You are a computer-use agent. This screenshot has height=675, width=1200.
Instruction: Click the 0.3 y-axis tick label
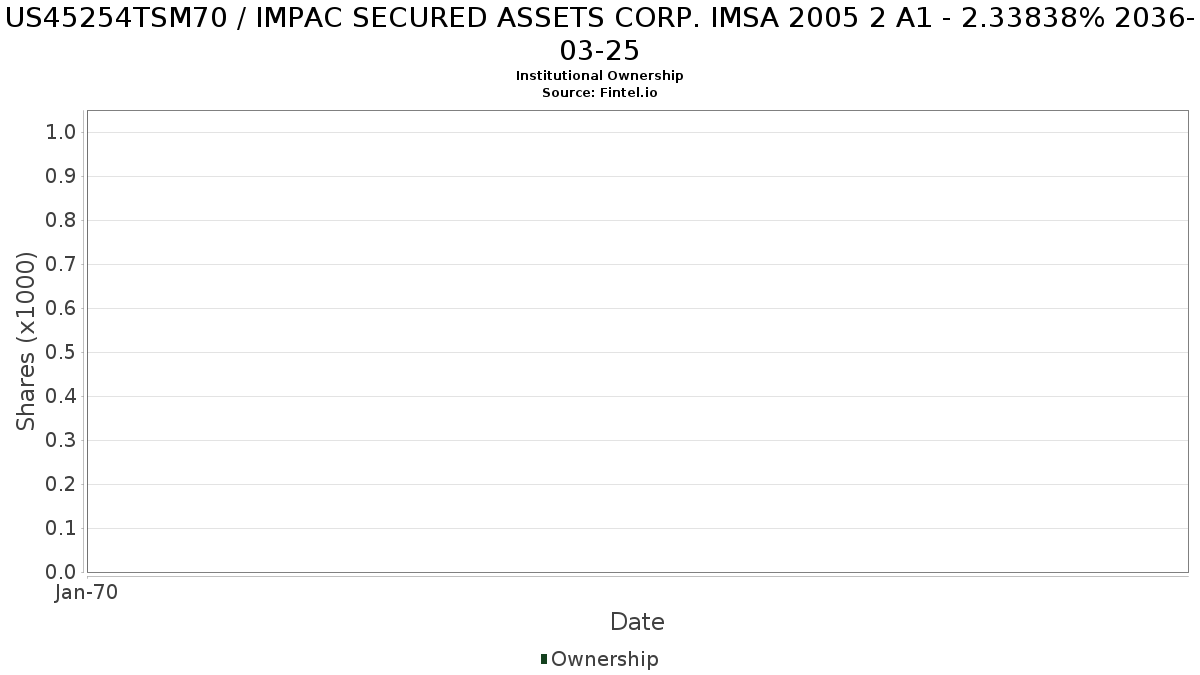61,440
